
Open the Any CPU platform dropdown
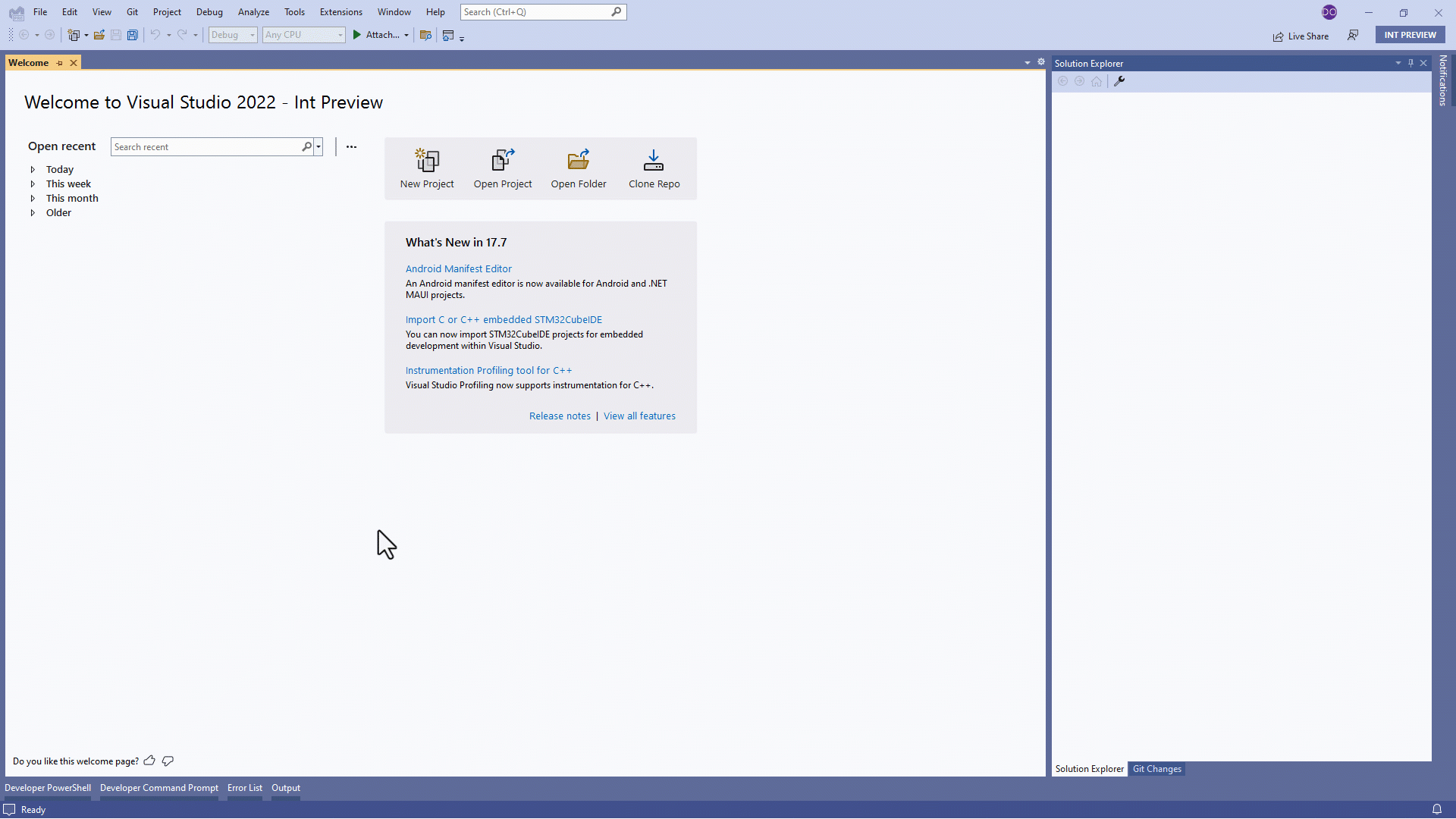340,35
